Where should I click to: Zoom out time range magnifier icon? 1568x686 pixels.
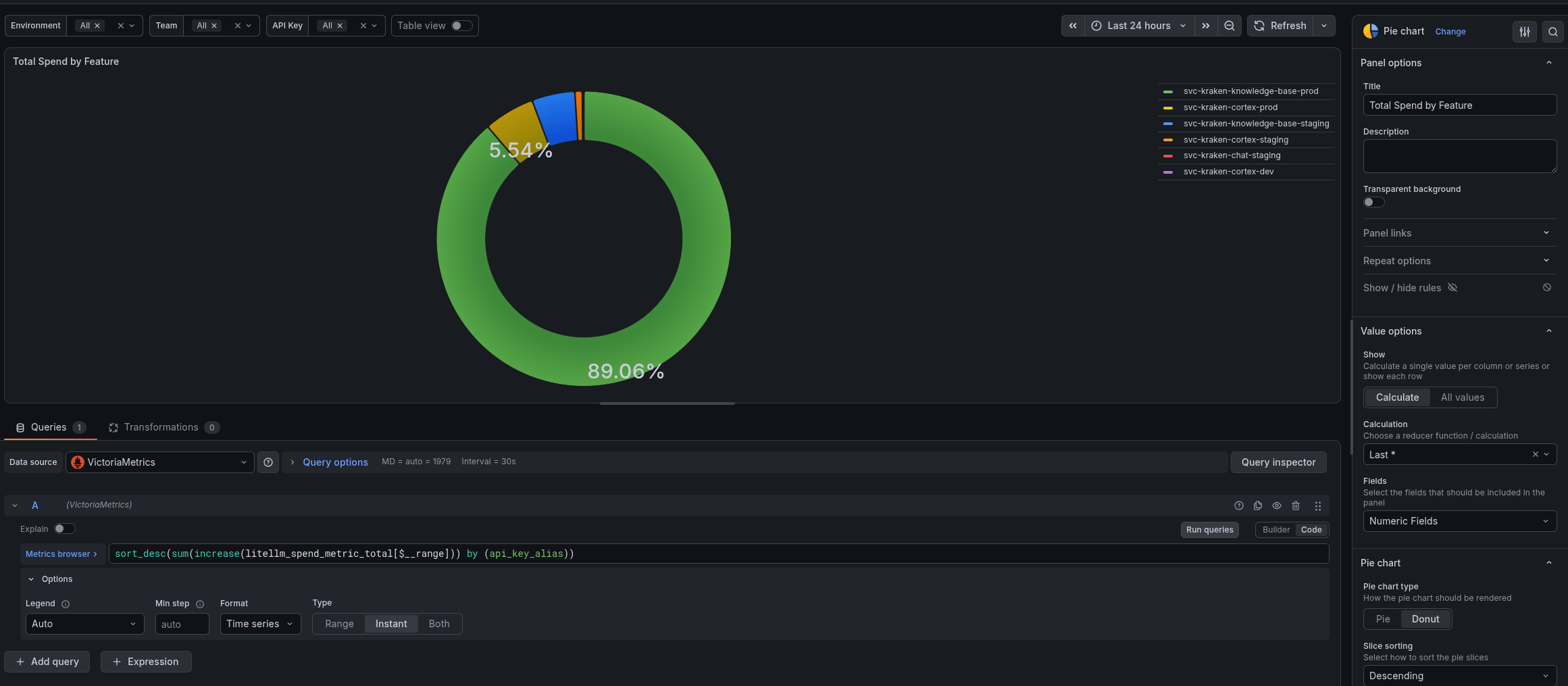coord(1230,26)
